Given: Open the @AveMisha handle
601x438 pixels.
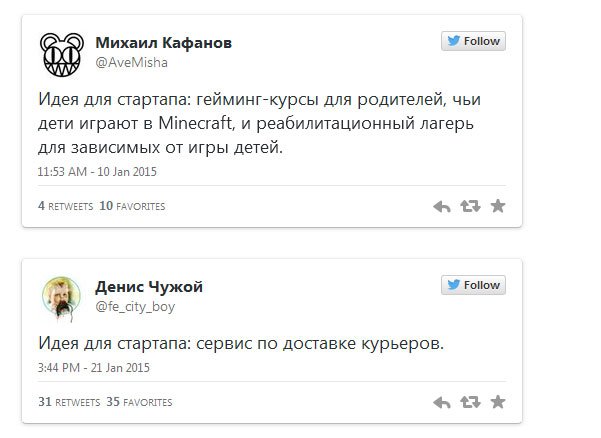Looking at the screenshot, I should 131,62.
